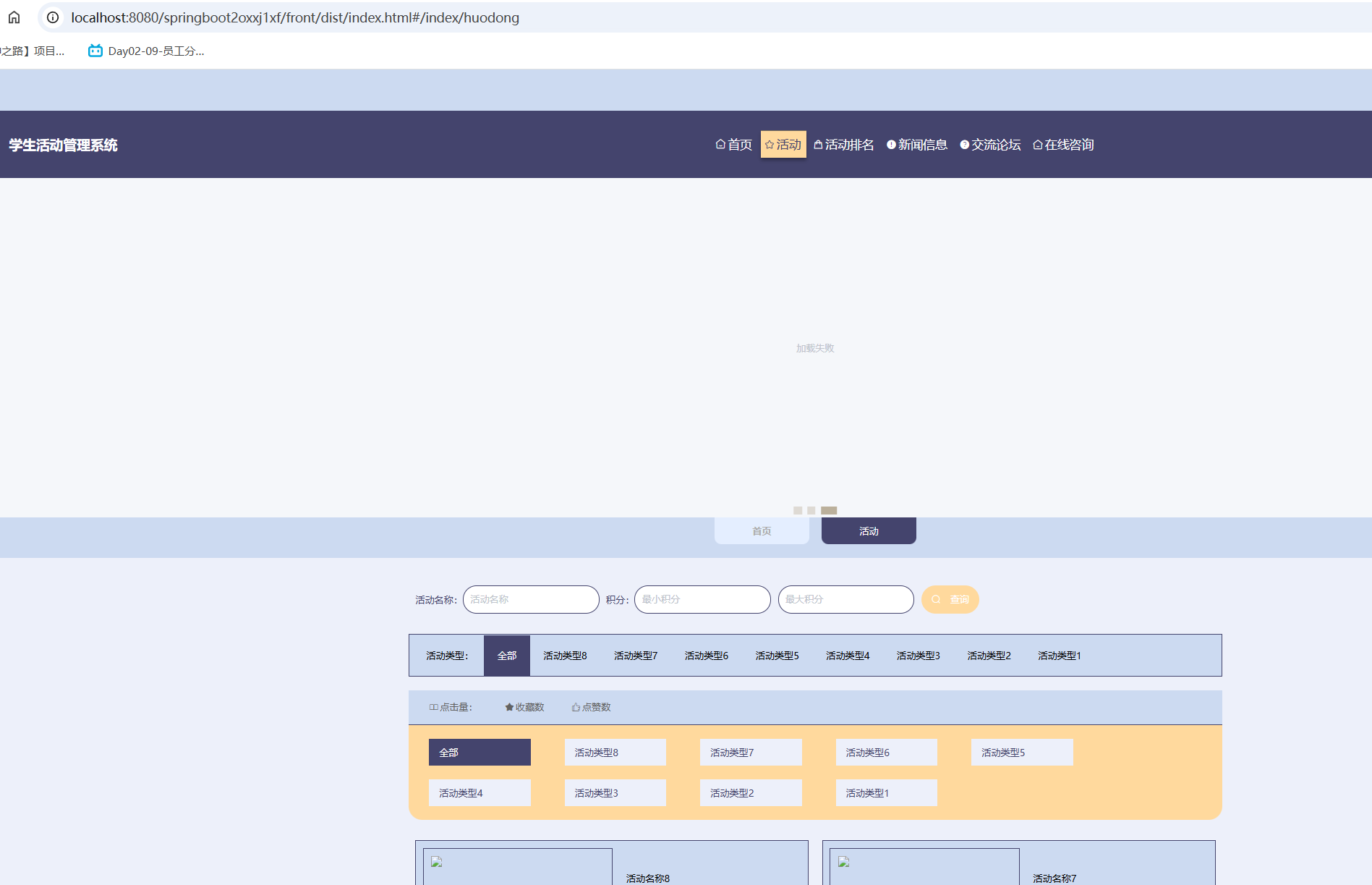1372x885 pixels.
Task: Click the site info icon in address bar
Action: click(x=53, y=17)
